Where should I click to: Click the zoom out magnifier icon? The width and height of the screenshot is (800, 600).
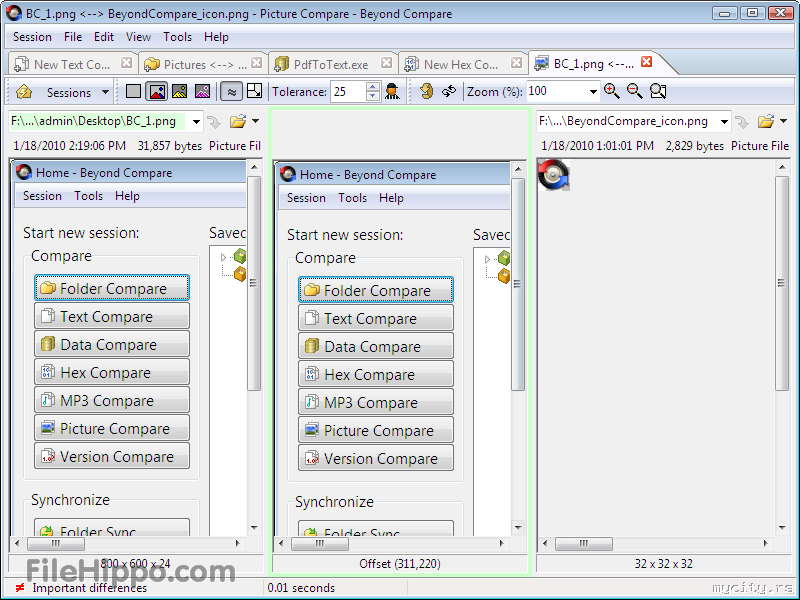click(x=634, y=91)
